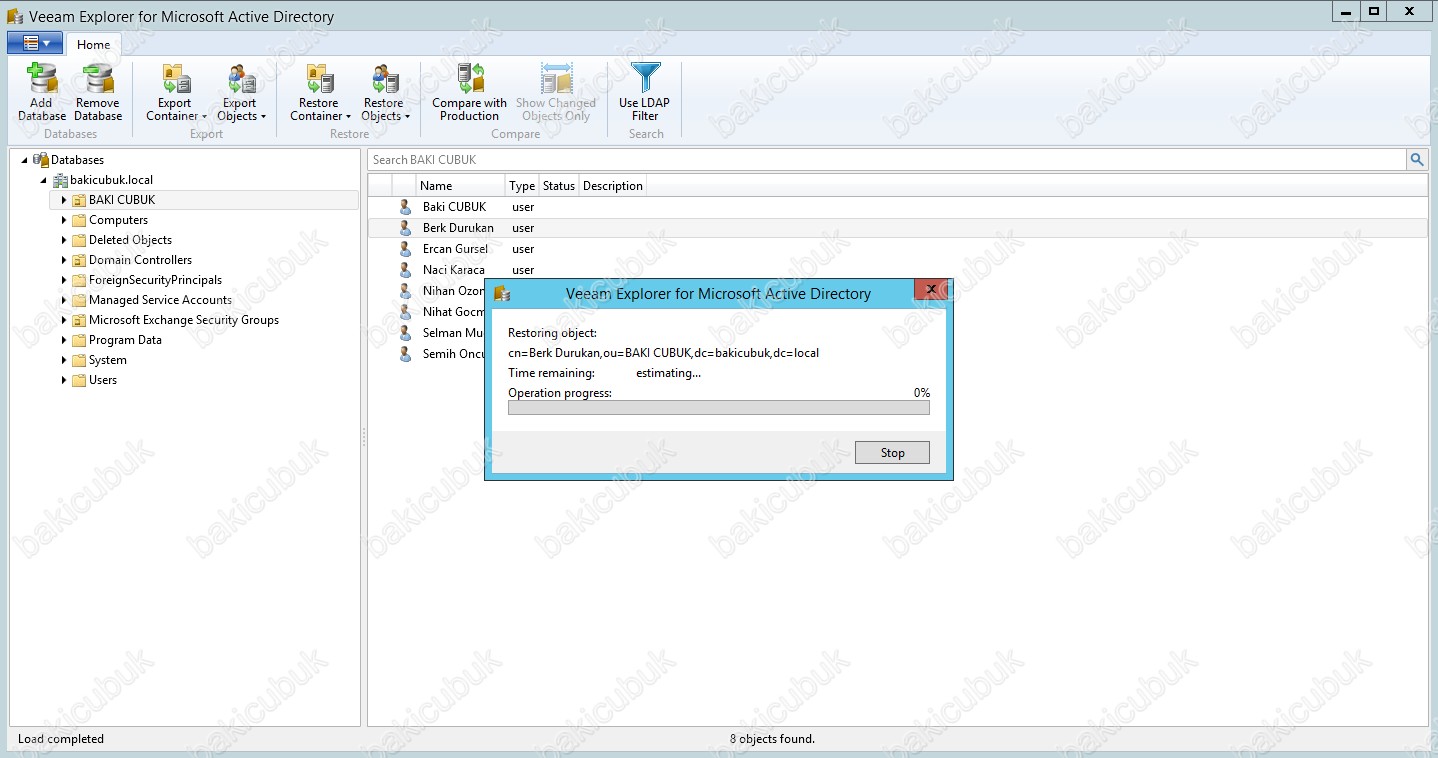The height and width of the screenshot is (758, 1438).
Task: Stop the restore operation
Action: pyautogui.click(x=892, y=452)
